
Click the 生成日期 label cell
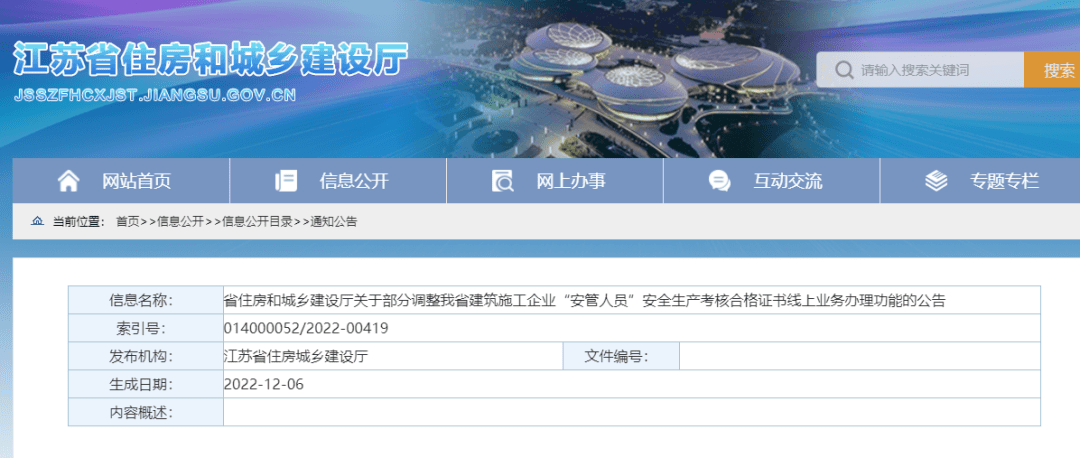coord(145,384)
